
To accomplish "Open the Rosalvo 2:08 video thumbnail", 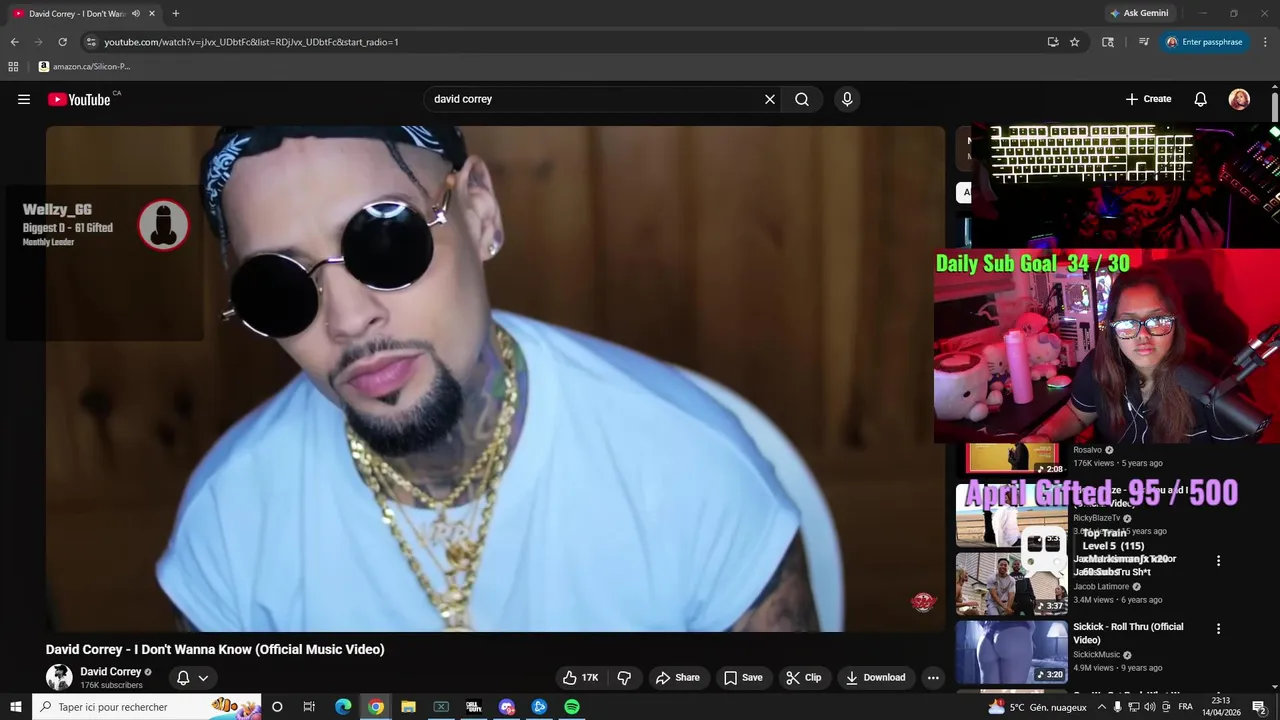I will coord(1011,459).
